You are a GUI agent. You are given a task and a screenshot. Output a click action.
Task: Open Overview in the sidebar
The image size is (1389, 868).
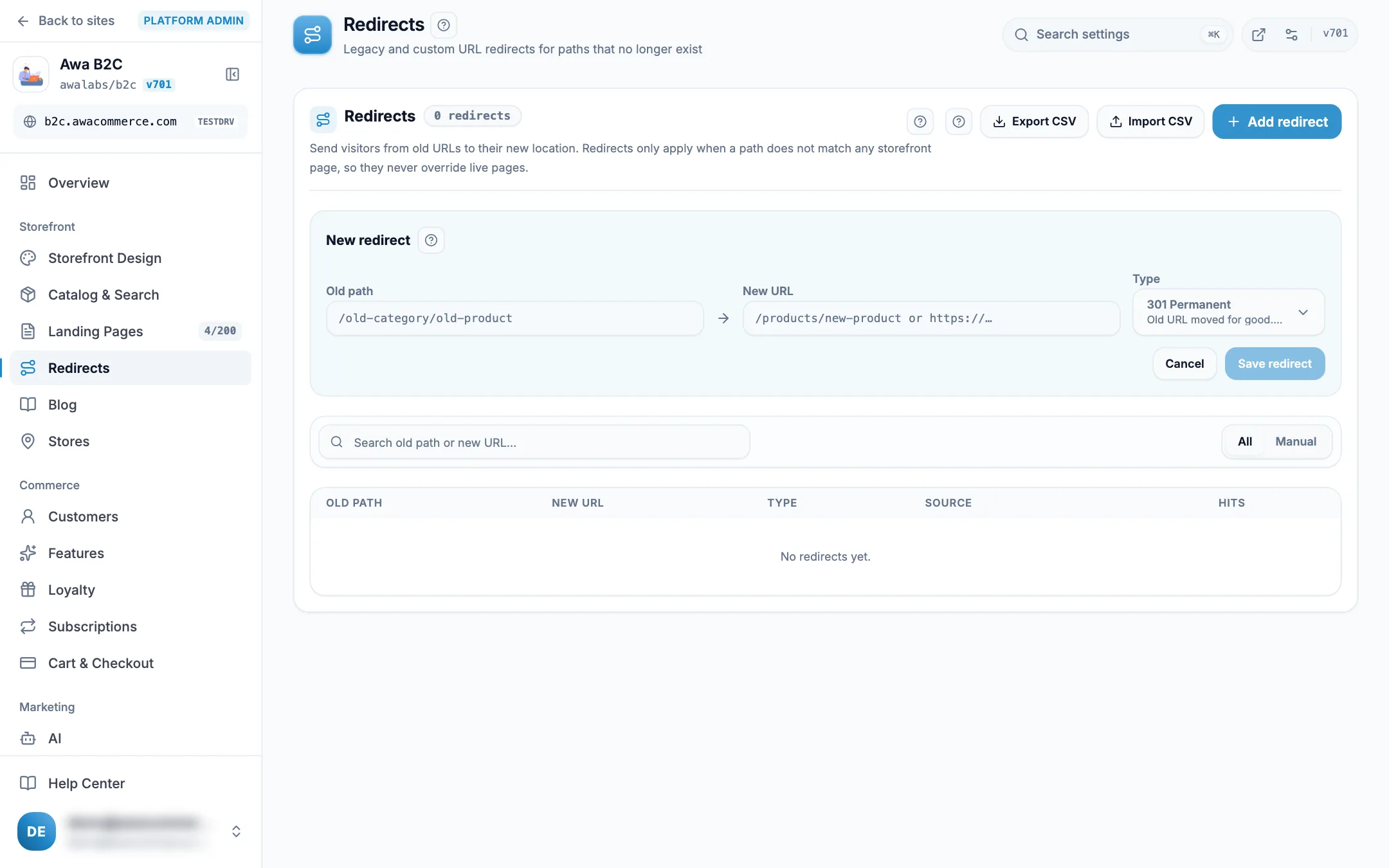point(131,183)
